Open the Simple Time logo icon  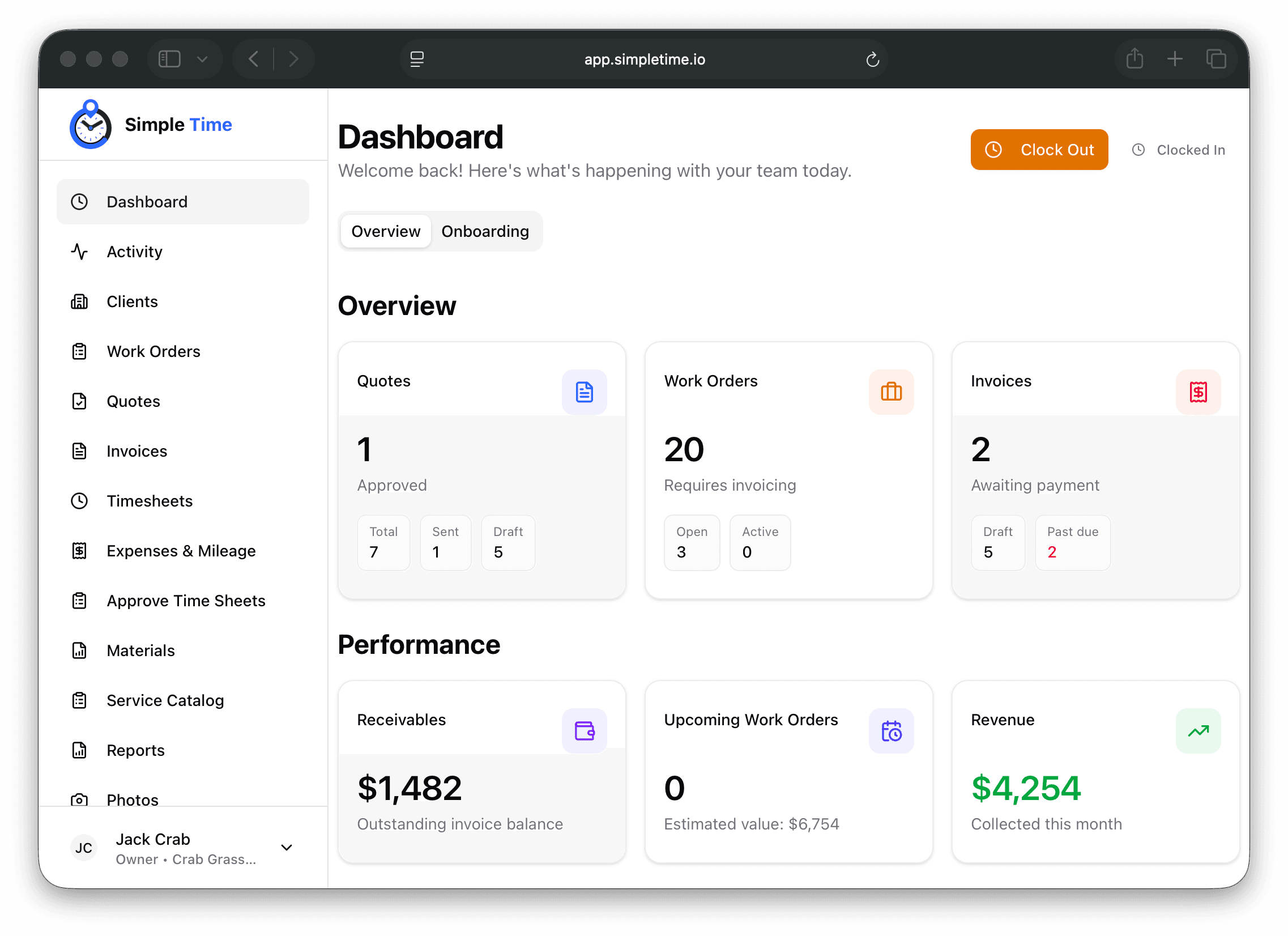(90, 125)
